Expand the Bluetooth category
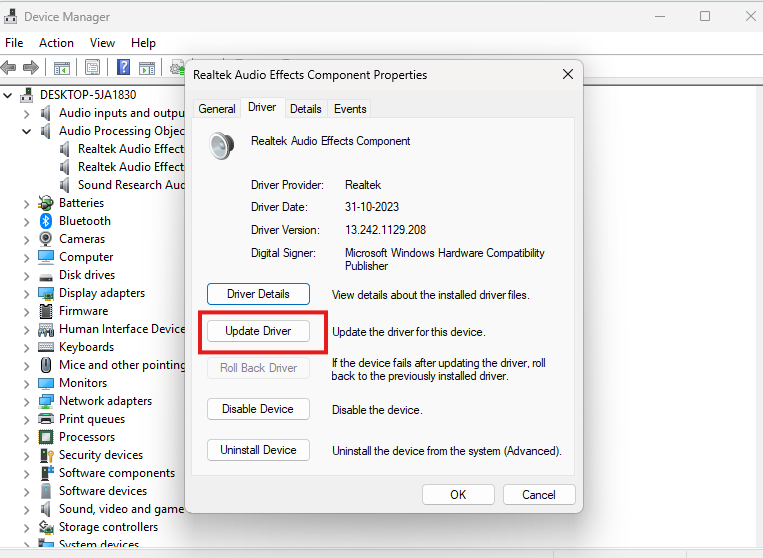The height and width of the screenshot is (558, 763). pyautogui.click(x=26, y=222)
